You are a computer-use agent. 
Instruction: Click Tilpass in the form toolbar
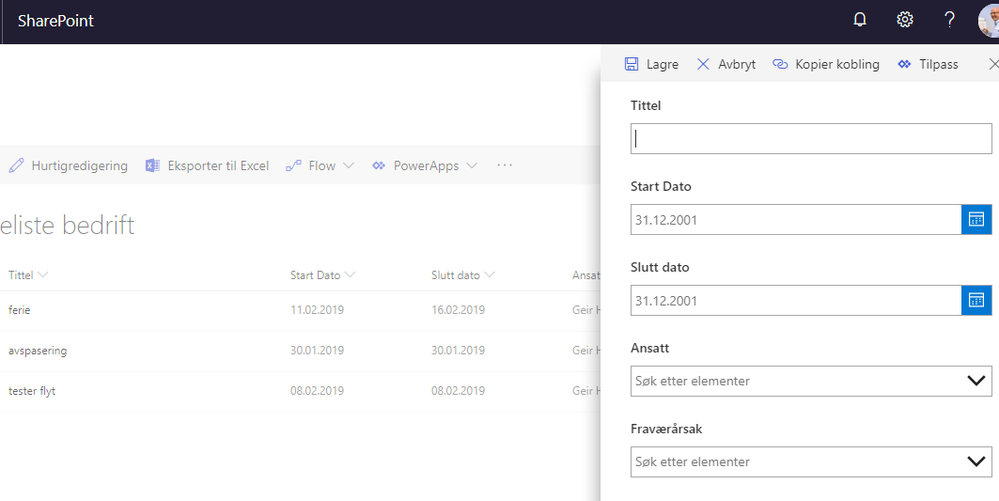tap(928, 64)
